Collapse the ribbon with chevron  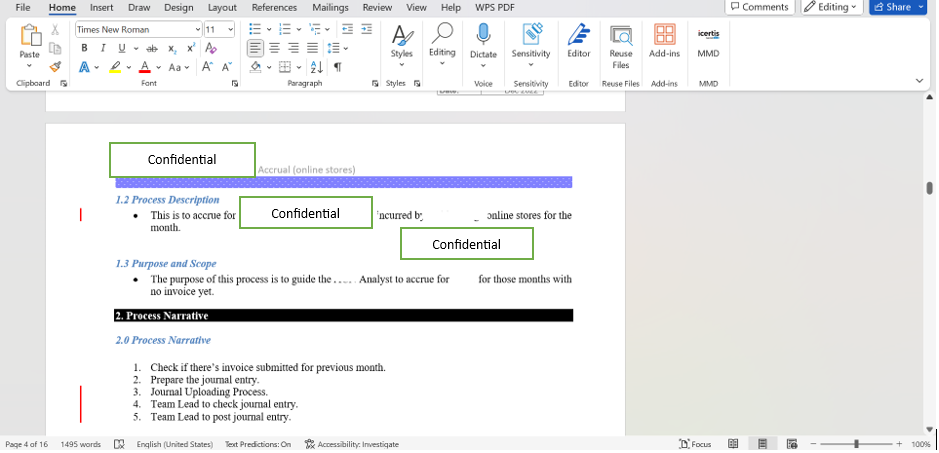[x=919, y=81]
